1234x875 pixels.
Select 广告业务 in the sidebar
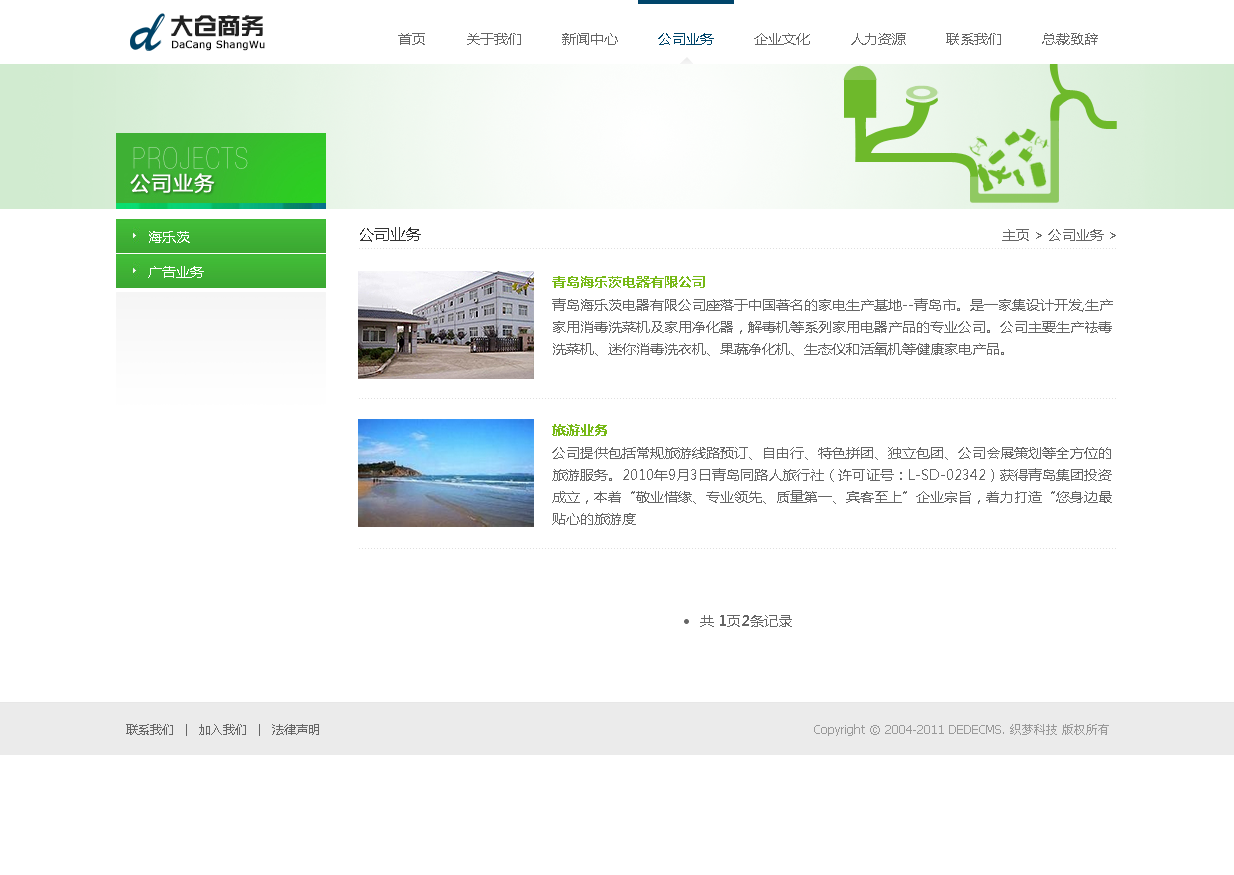click(176, 272)
